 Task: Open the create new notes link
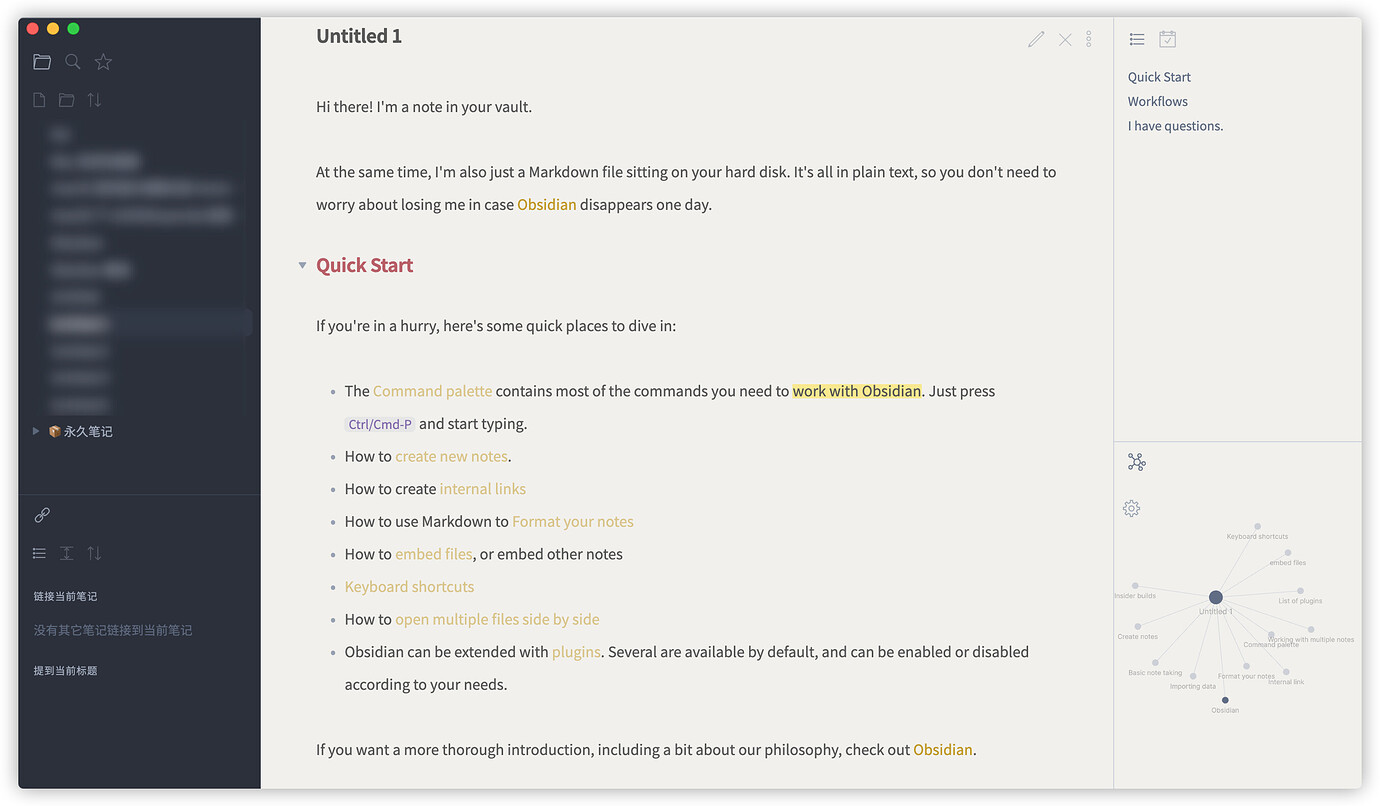click(451, 455)
